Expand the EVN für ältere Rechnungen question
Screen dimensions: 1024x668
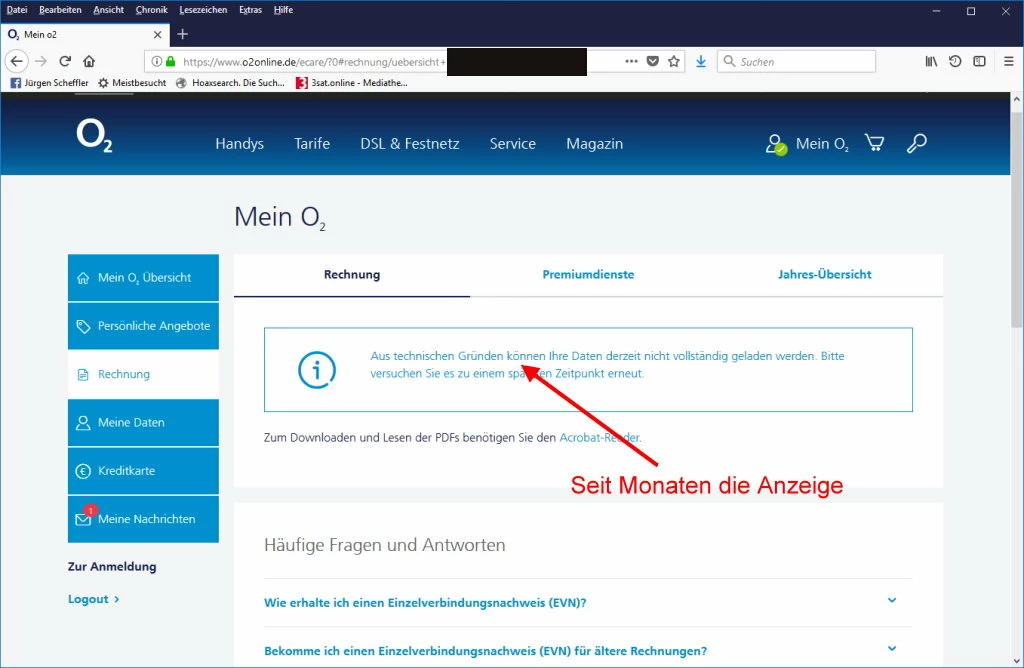[x=588, y=651]
